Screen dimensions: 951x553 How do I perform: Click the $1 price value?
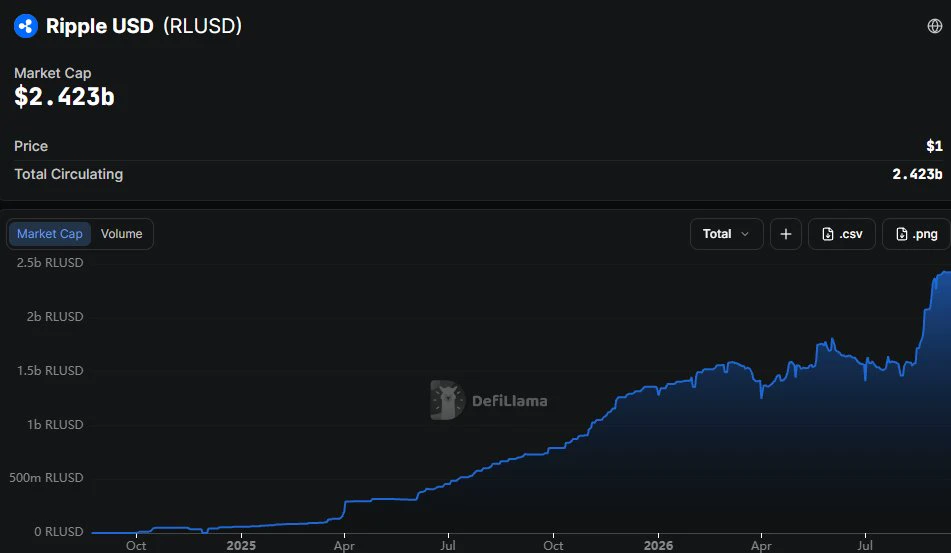tap(934, 146)
